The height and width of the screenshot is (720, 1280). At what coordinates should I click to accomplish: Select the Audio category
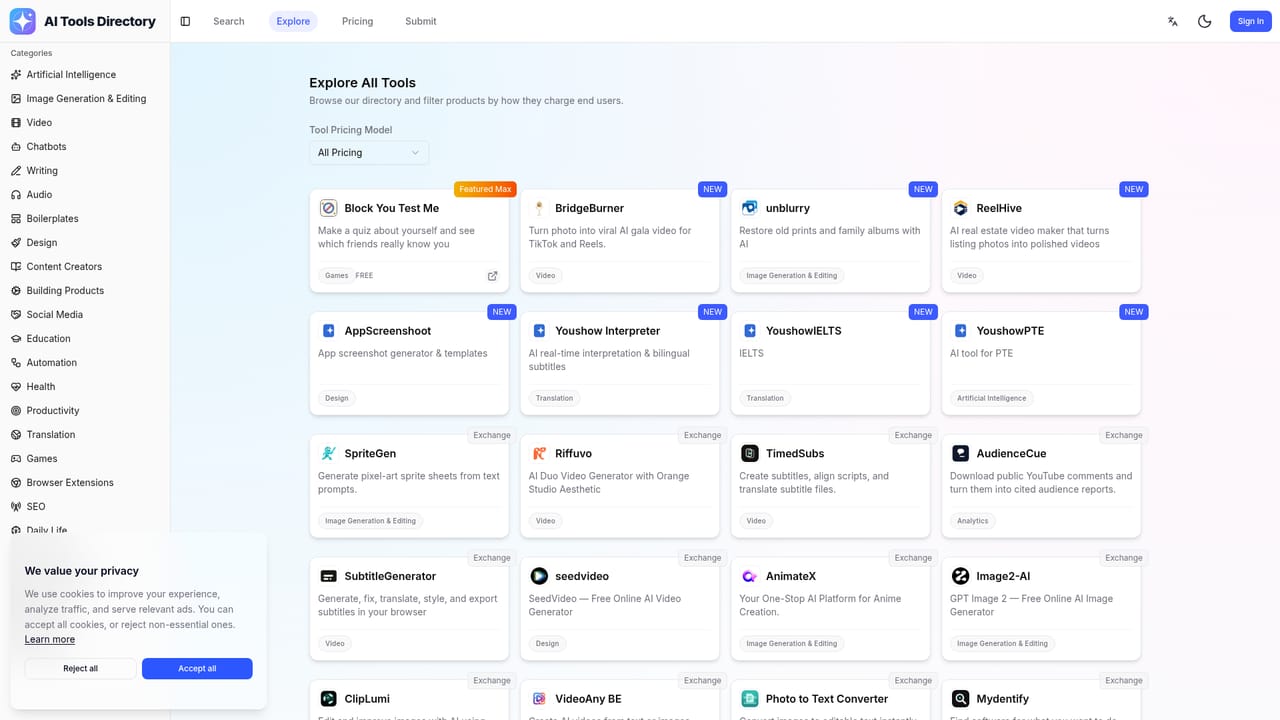click(x=85, y=195)
